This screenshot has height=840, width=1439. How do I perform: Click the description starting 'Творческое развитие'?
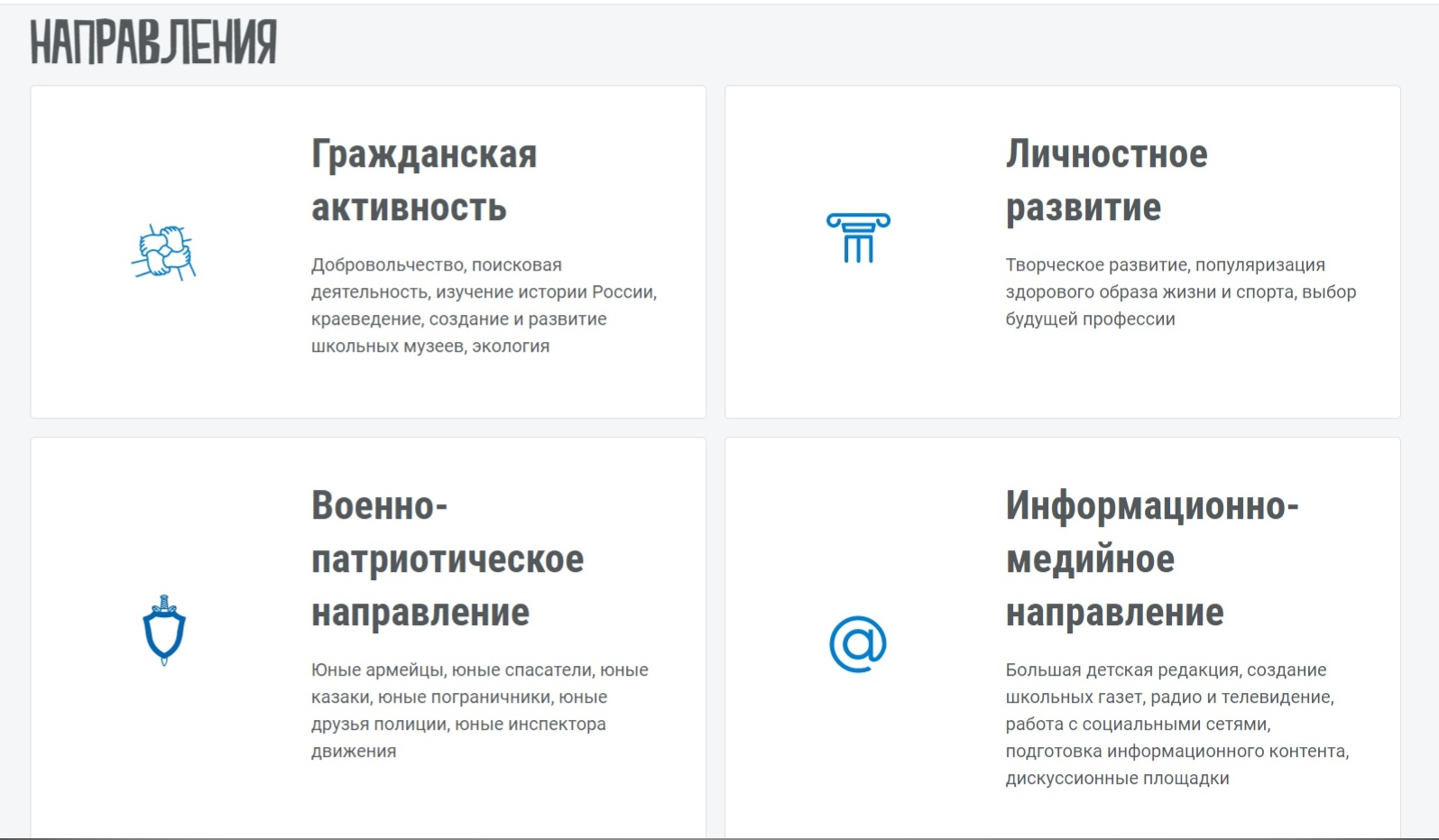point(1181,291)
